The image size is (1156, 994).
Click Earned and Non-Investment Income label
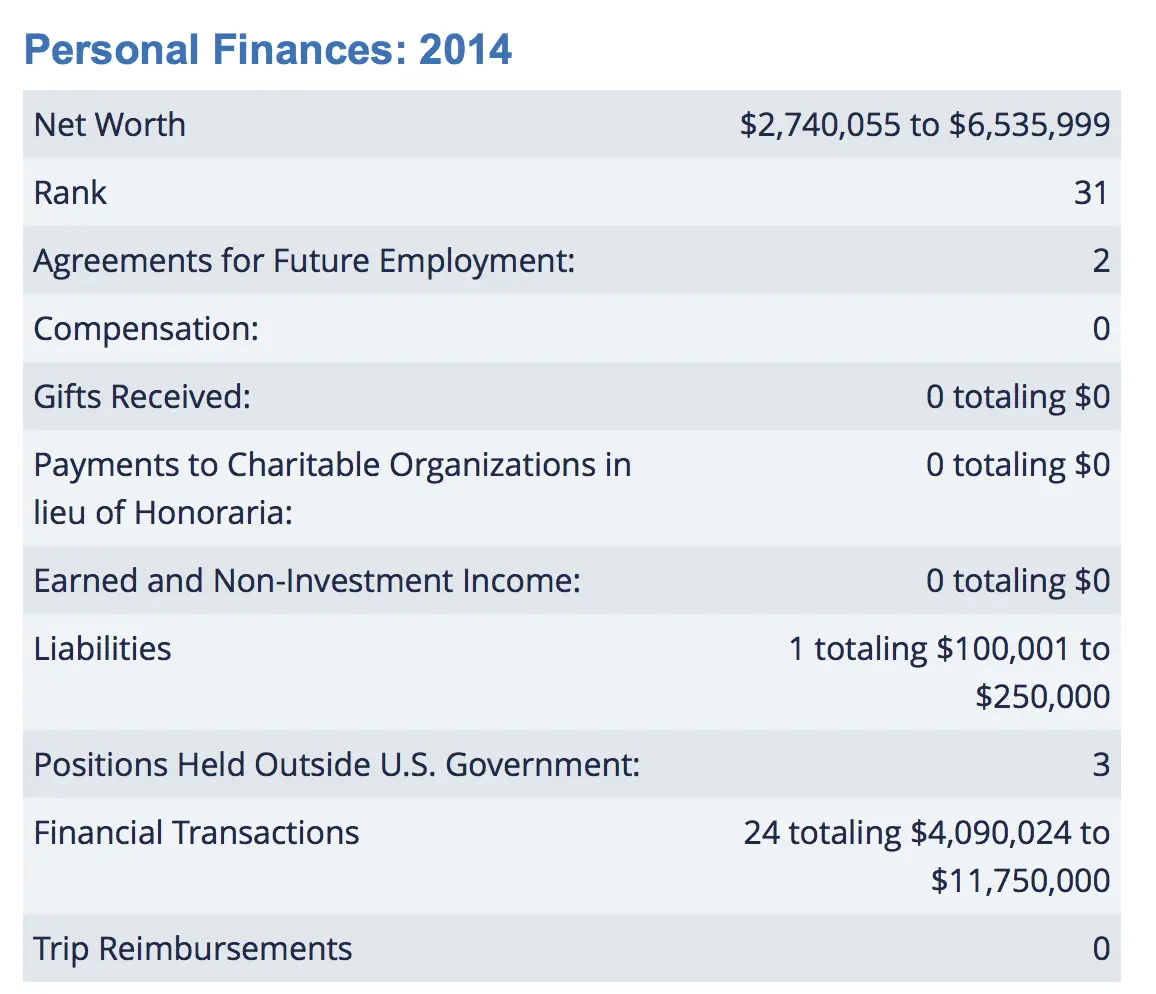click(307, 581)
